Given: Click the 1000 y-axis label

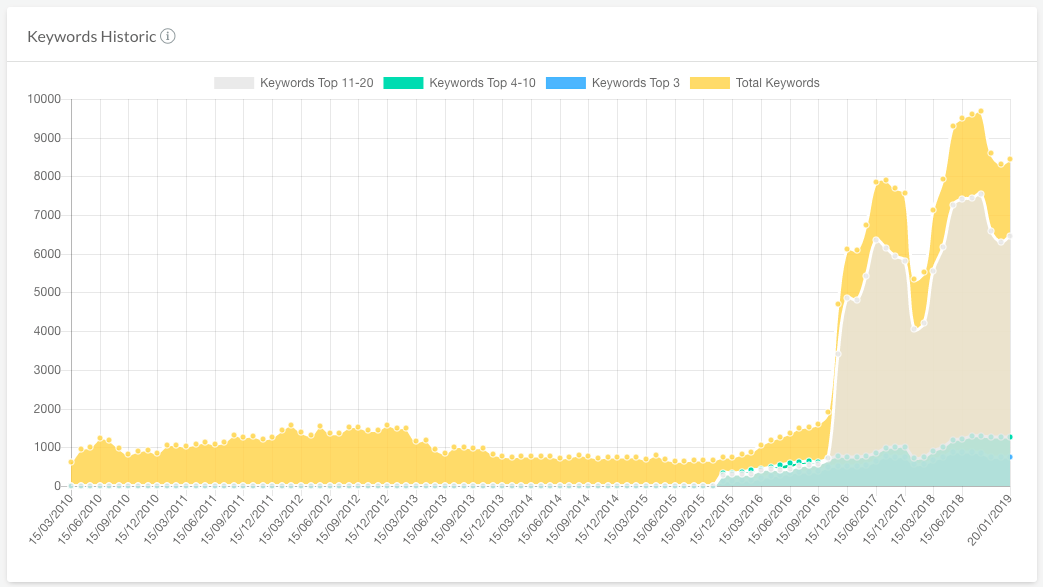Looking at the screenshot, I should [47, 447].
